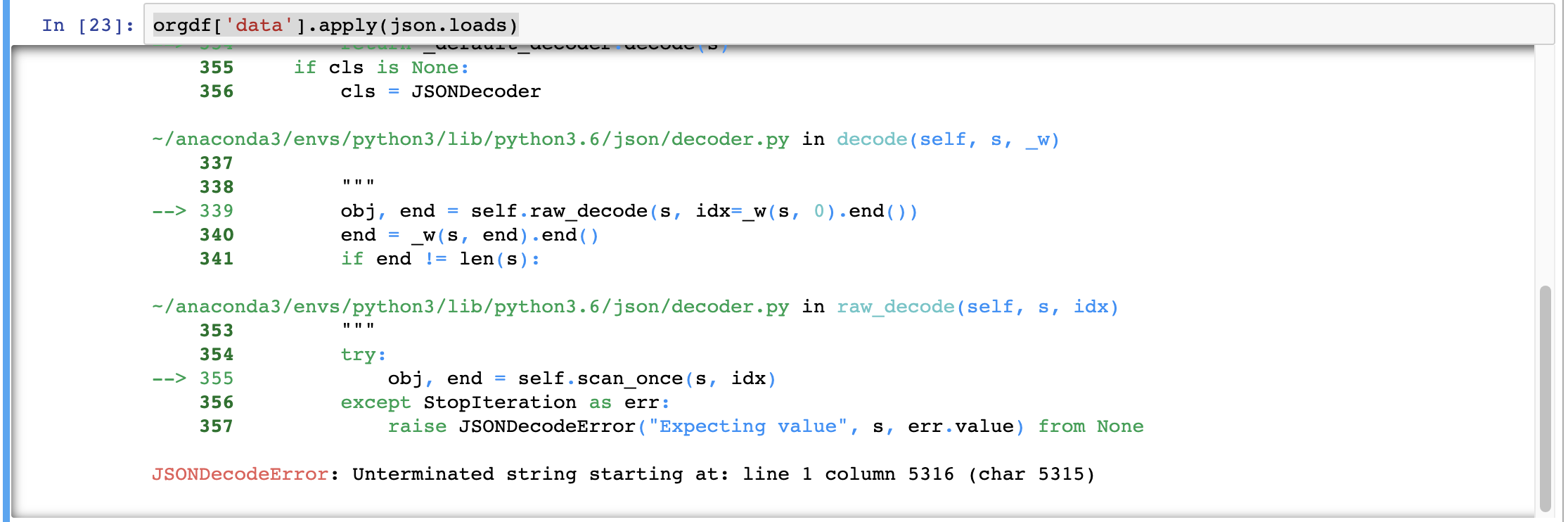The height and width of the screenshot is (522, 1568).
Task: Click the output area vertical scrollbar thumb
Action: [x=1545, y=397]
